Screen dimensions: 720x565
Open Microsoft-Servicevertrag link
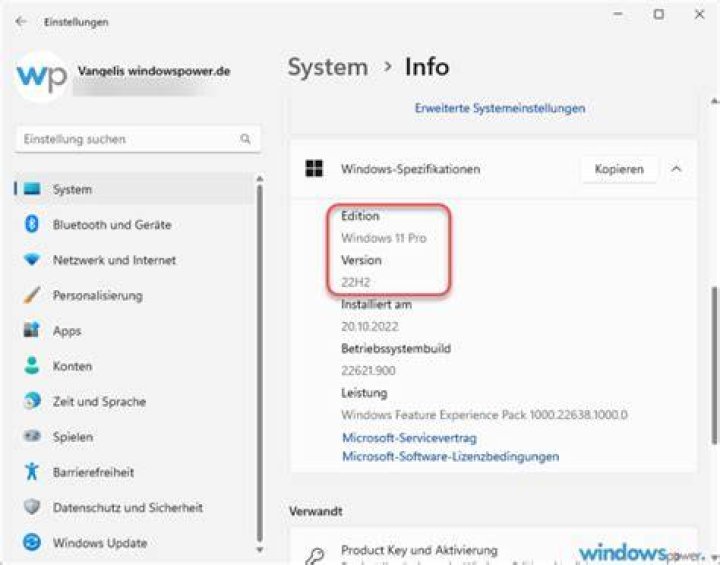pos(409,438)
